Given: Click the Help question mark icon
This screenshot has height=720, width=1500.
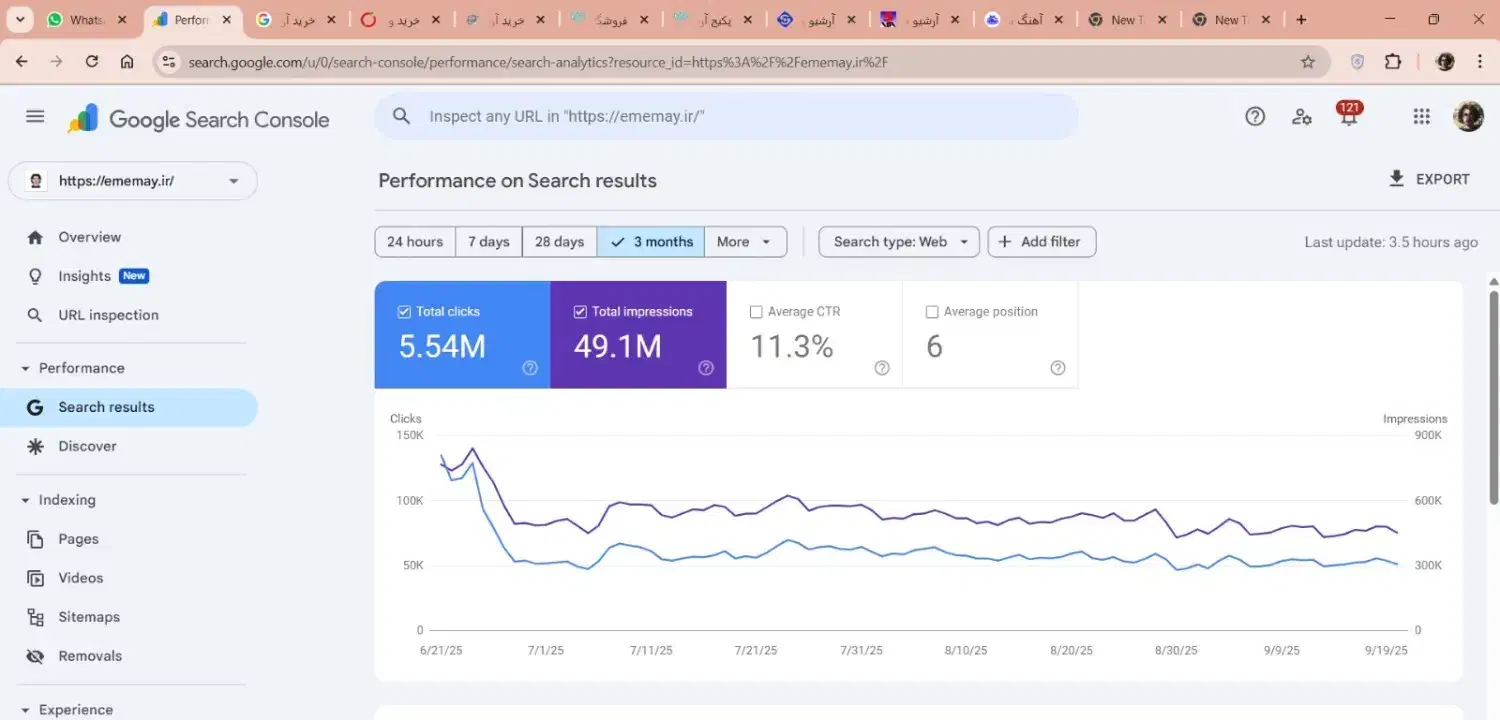Looking at the screenshot, I should 1255,117.
